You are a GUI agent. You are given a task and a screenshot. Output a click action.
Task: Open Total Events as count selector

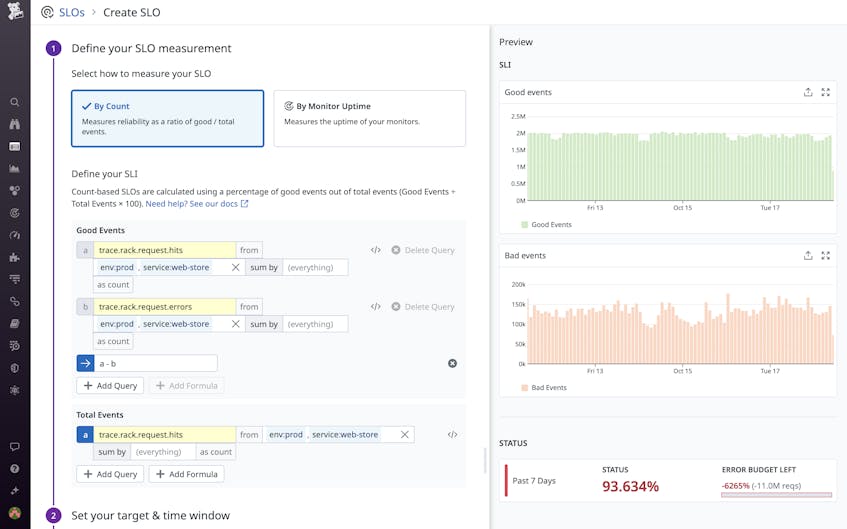tap(216, 452)
